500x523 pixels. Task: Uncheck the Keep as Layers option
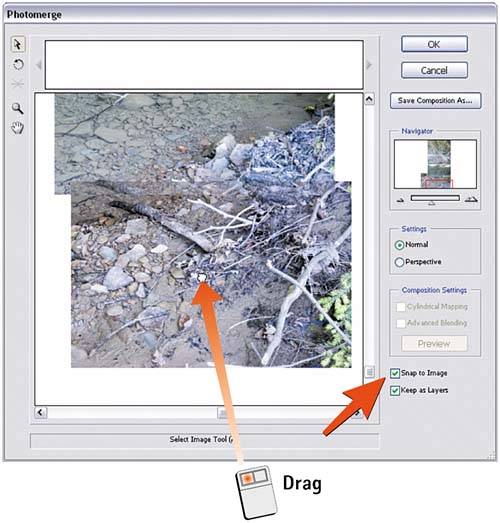tap(395, 391)
